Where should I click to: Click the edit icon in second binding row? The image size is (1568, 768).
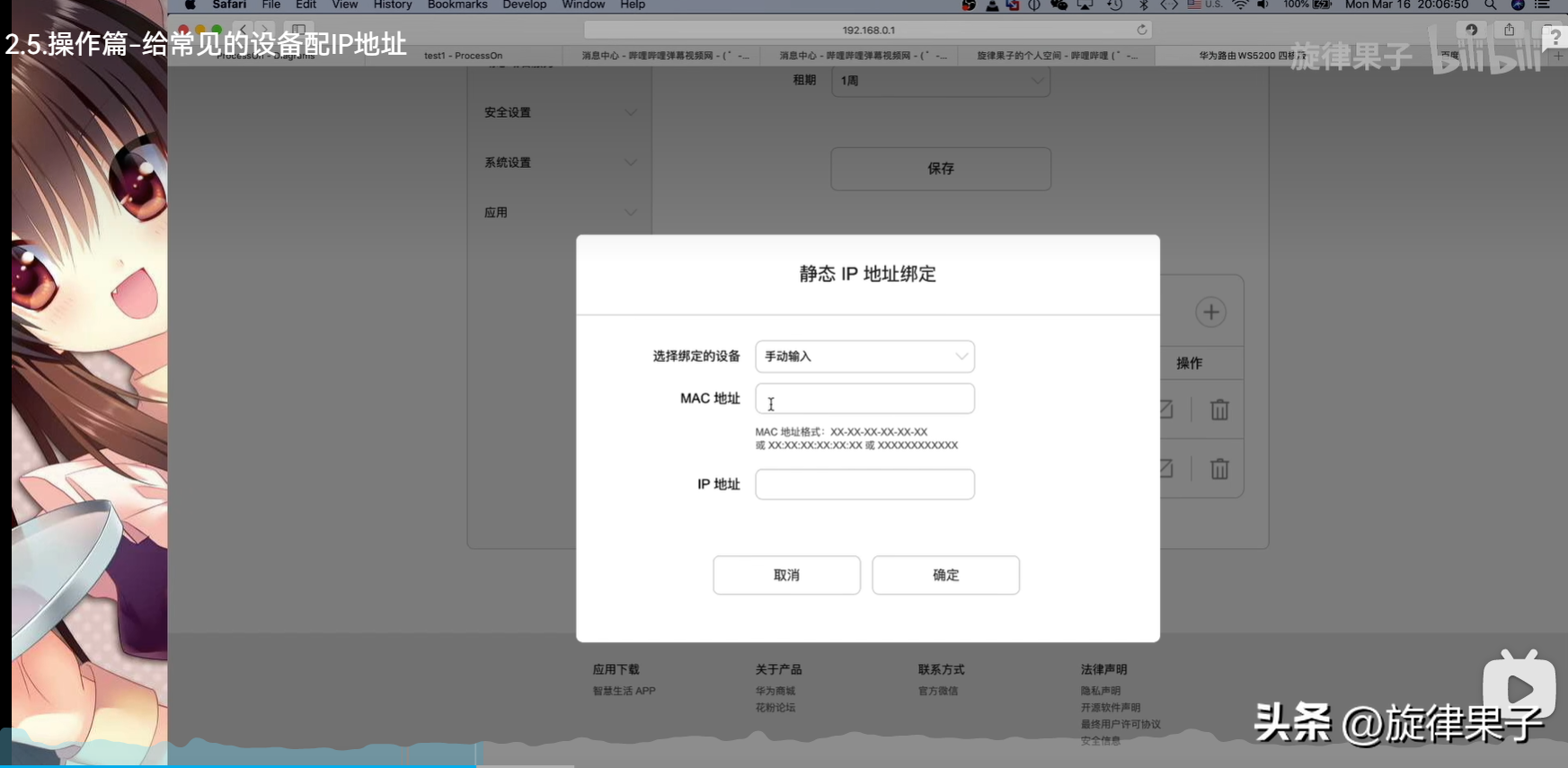point(1165,469)
